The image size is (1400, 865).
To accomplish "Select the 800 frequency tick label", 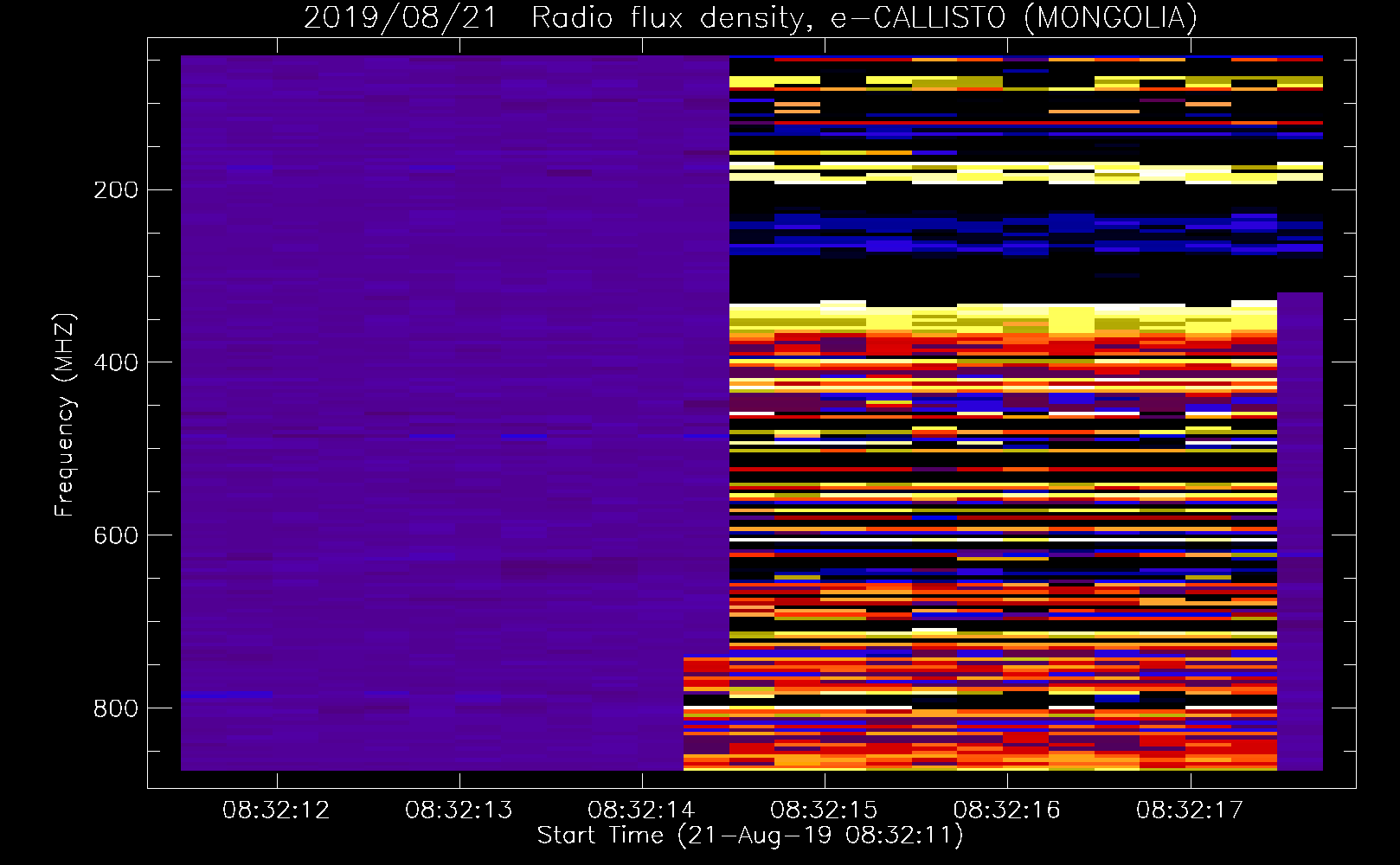I will point(116,709).
